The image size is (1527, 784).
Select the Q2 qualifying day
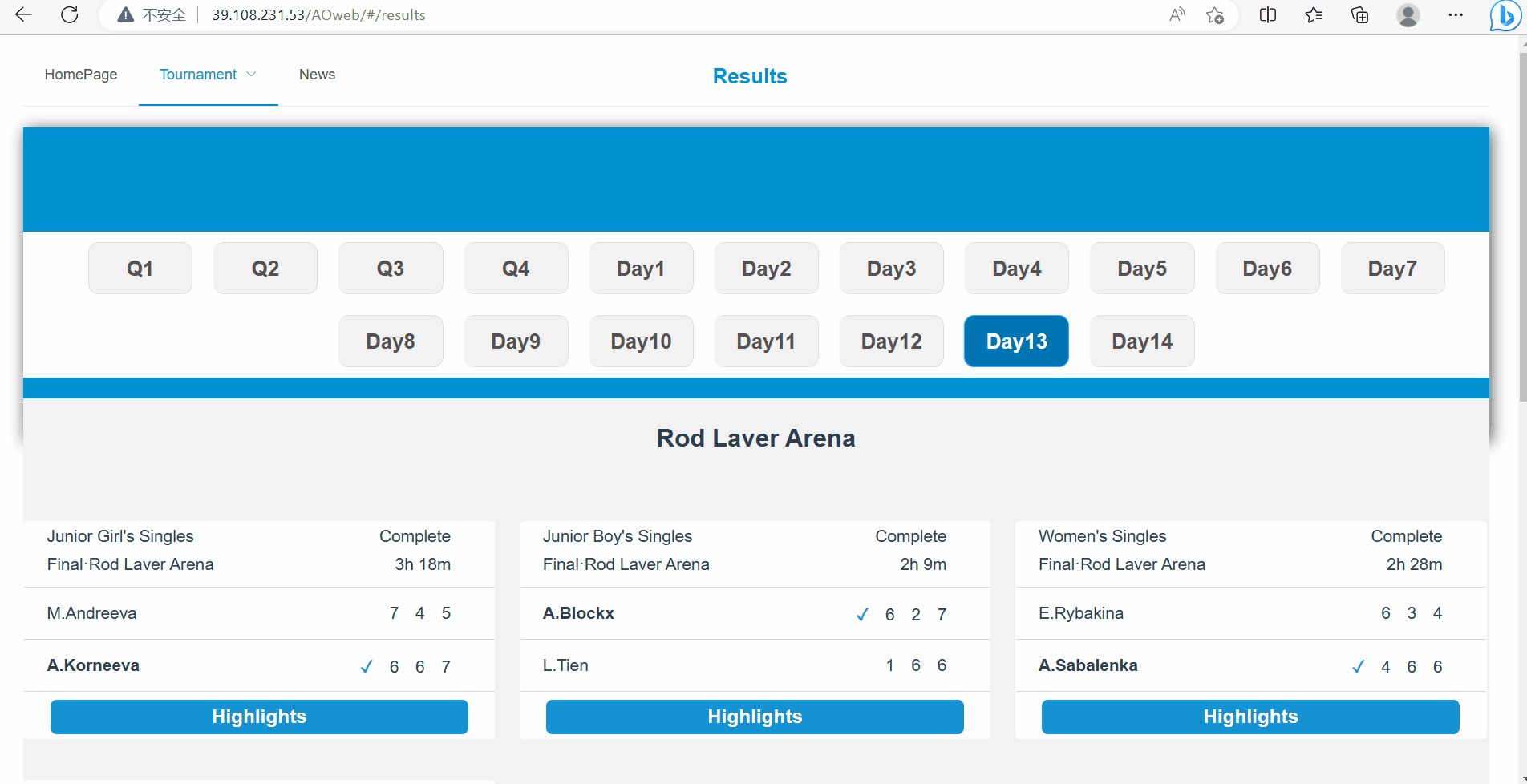(265, 268)
